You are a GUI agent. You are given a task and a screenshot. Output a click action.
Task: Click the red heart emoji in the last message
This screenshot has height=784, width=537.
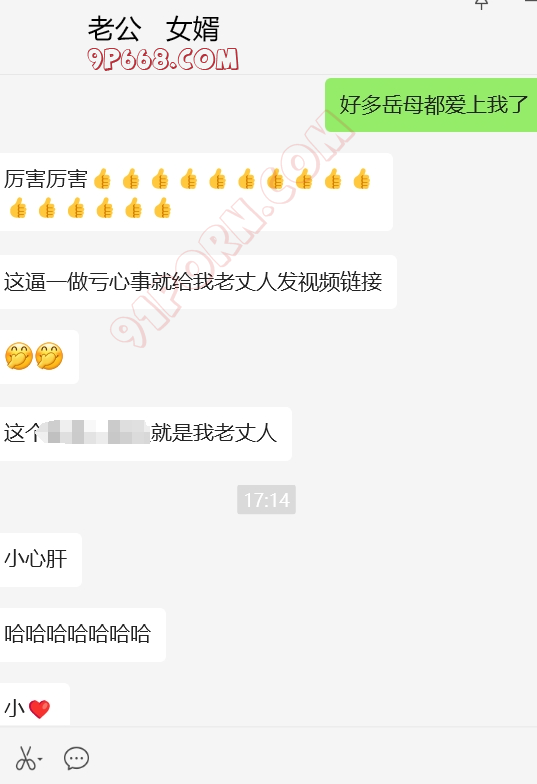tap(39, 709)
